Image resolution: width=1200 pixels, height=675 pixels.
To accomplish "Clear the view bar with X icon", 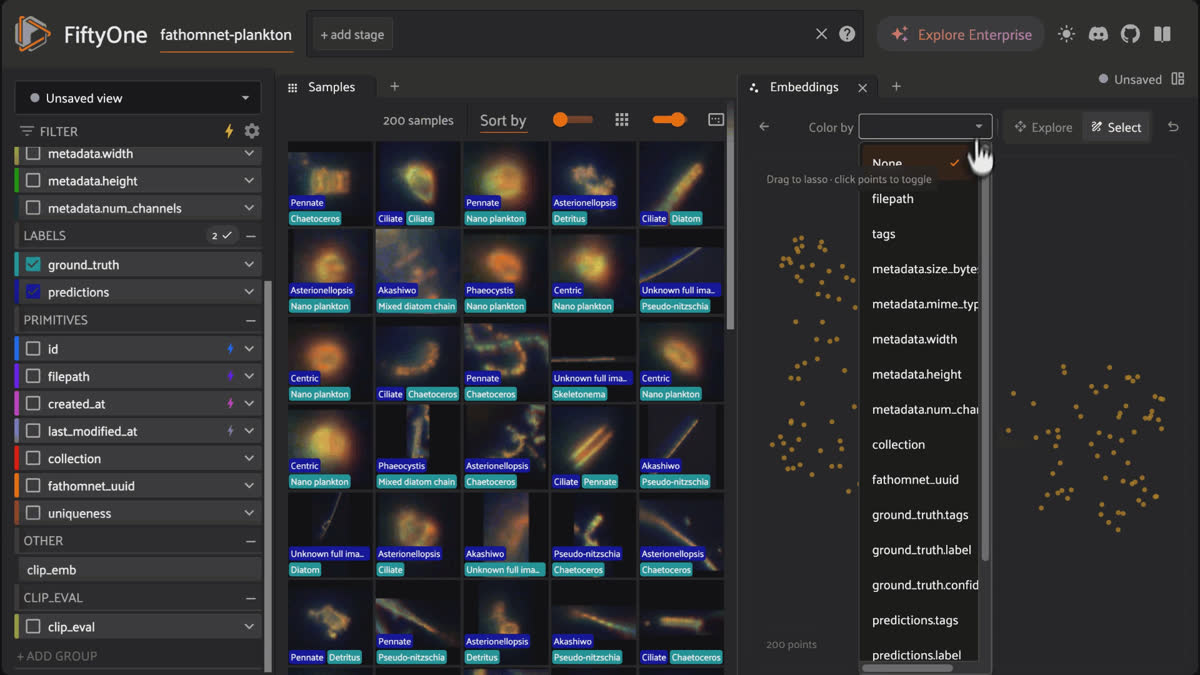I will pyautogui.click(x=821, y=34).
